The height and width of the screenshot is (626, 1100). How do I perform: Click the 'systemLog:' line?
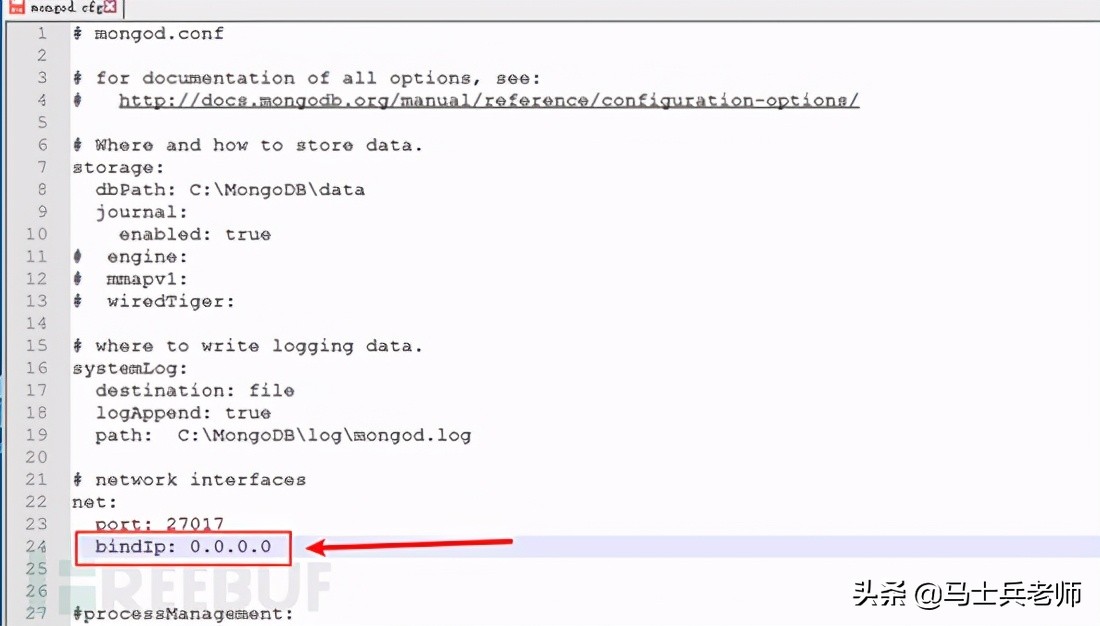click(x=130, y=368)
